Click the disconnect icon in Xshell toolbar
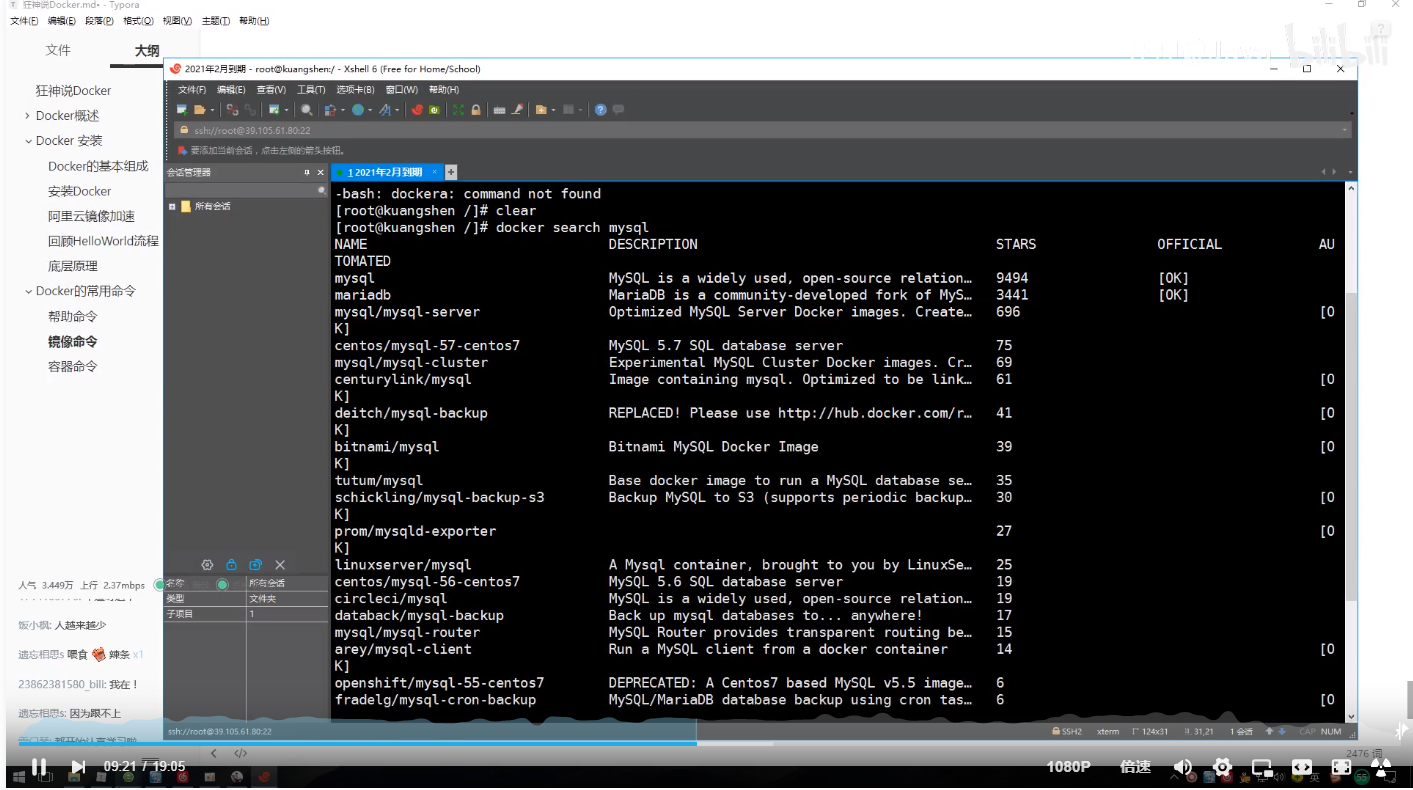The width and height of the screenshot is (1413, 790). tap(232, 110)
